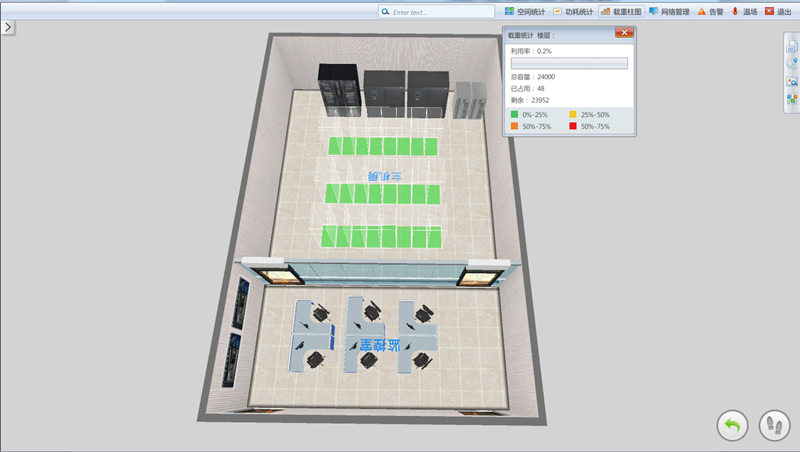The height and width of the screenshot is (452, 800).
Task: Toggle the 载重柱图 load chart
Action: click(x=621, y=12)
